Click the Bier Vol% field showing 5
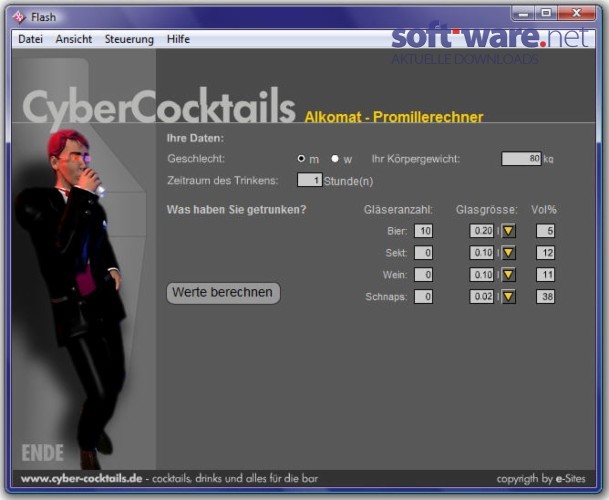Viewport: 609px width, 500px height. (545, 231)
